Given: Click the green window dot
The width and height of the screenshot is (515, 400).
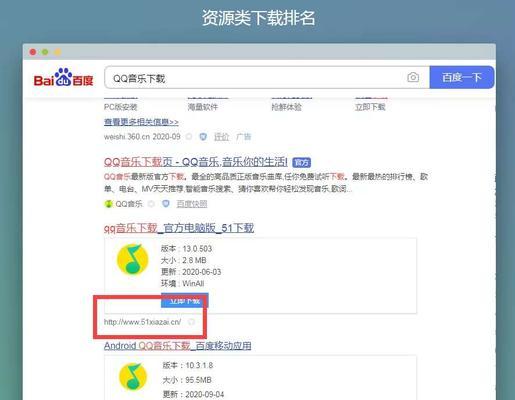Looking at the screenshot, I should click(45, 52).
